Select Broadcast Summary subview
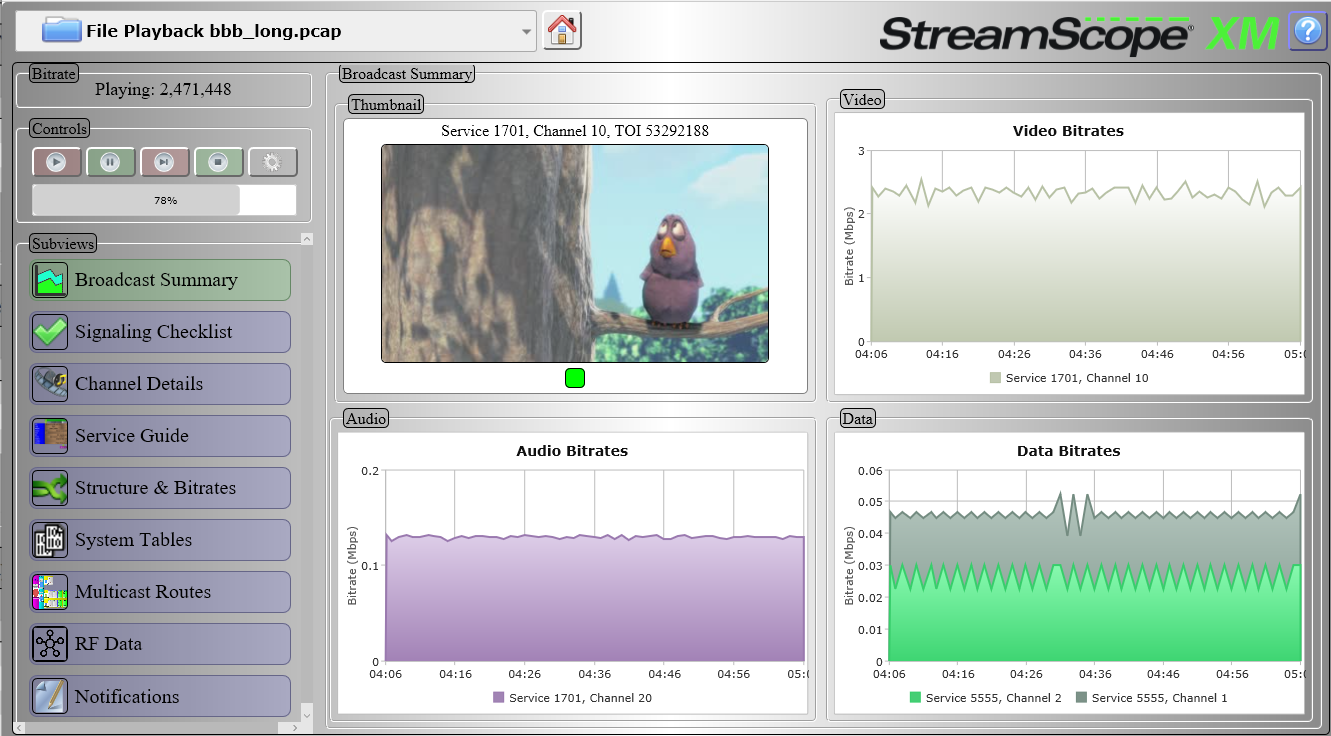This screenshot has width=1331, height=736. (160, 280)
